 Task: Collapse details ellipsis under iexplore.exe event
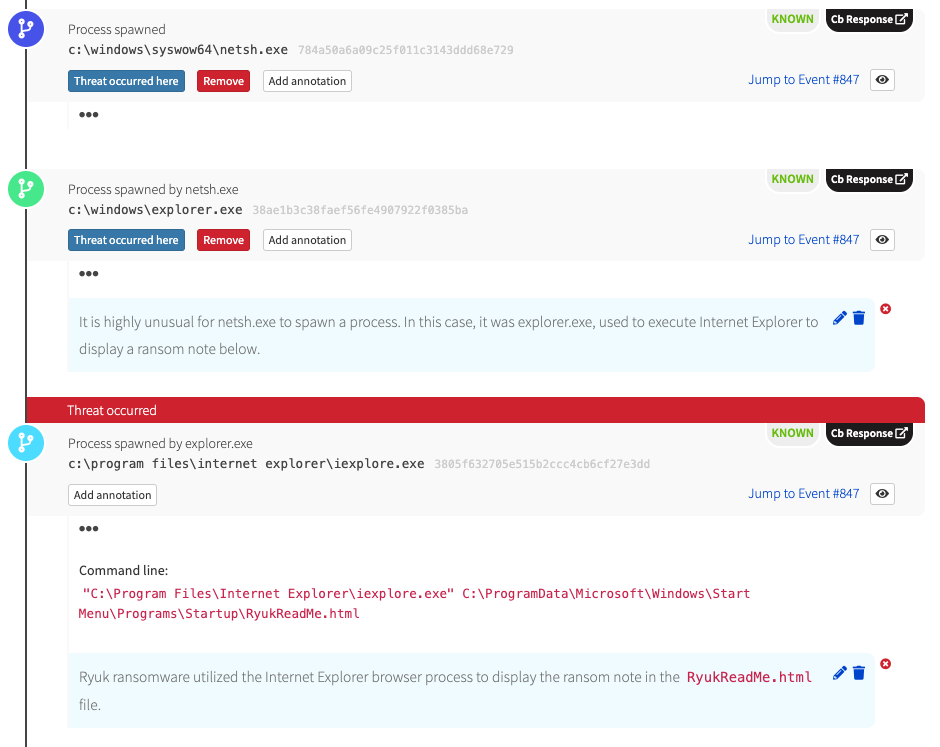(x=89, y=529)
